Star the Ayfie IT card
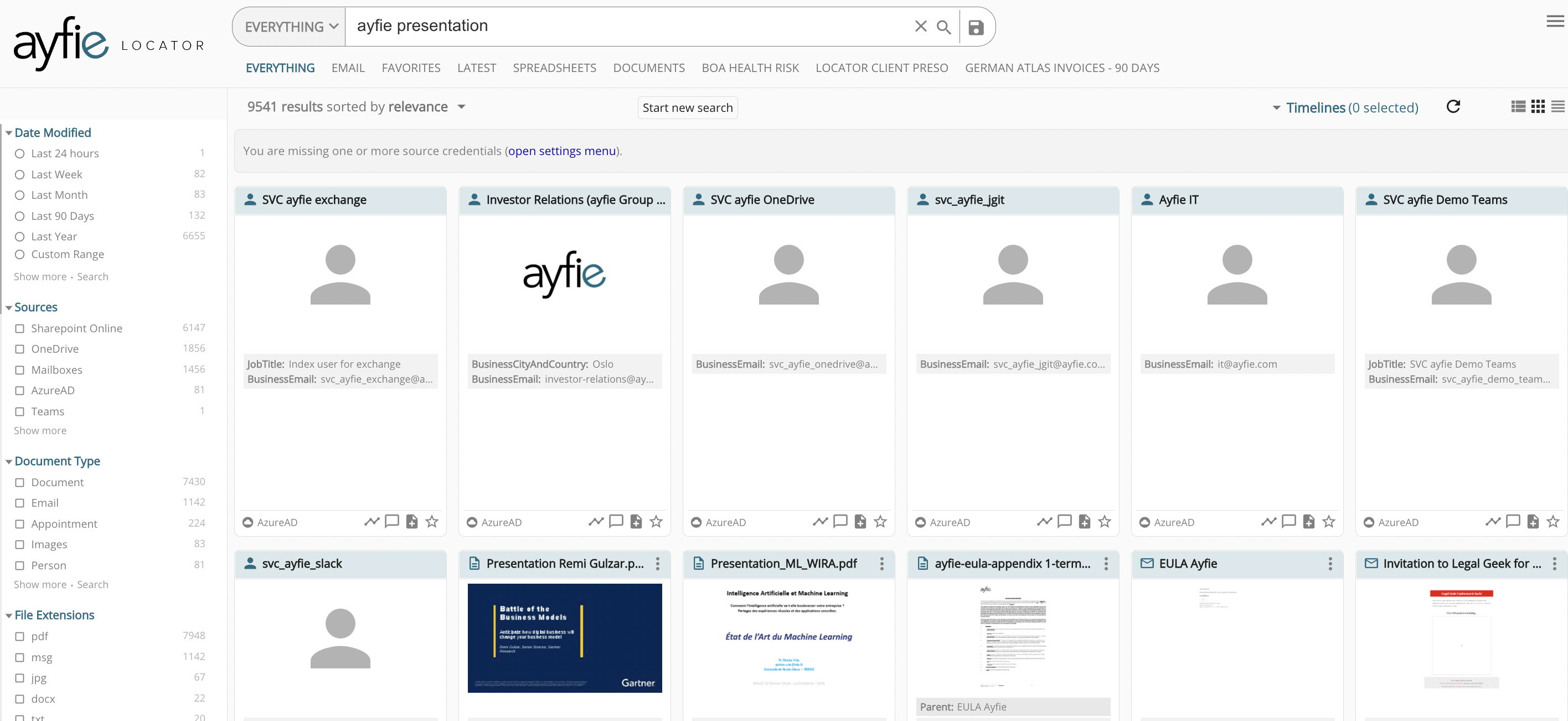This screenshot has height=721, width=1568. 1328,521
